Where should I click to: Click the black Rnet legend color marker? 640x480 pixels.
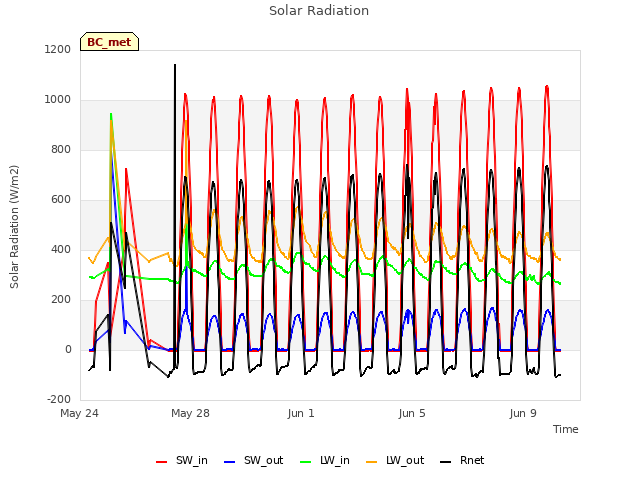(x=446, y=462)
